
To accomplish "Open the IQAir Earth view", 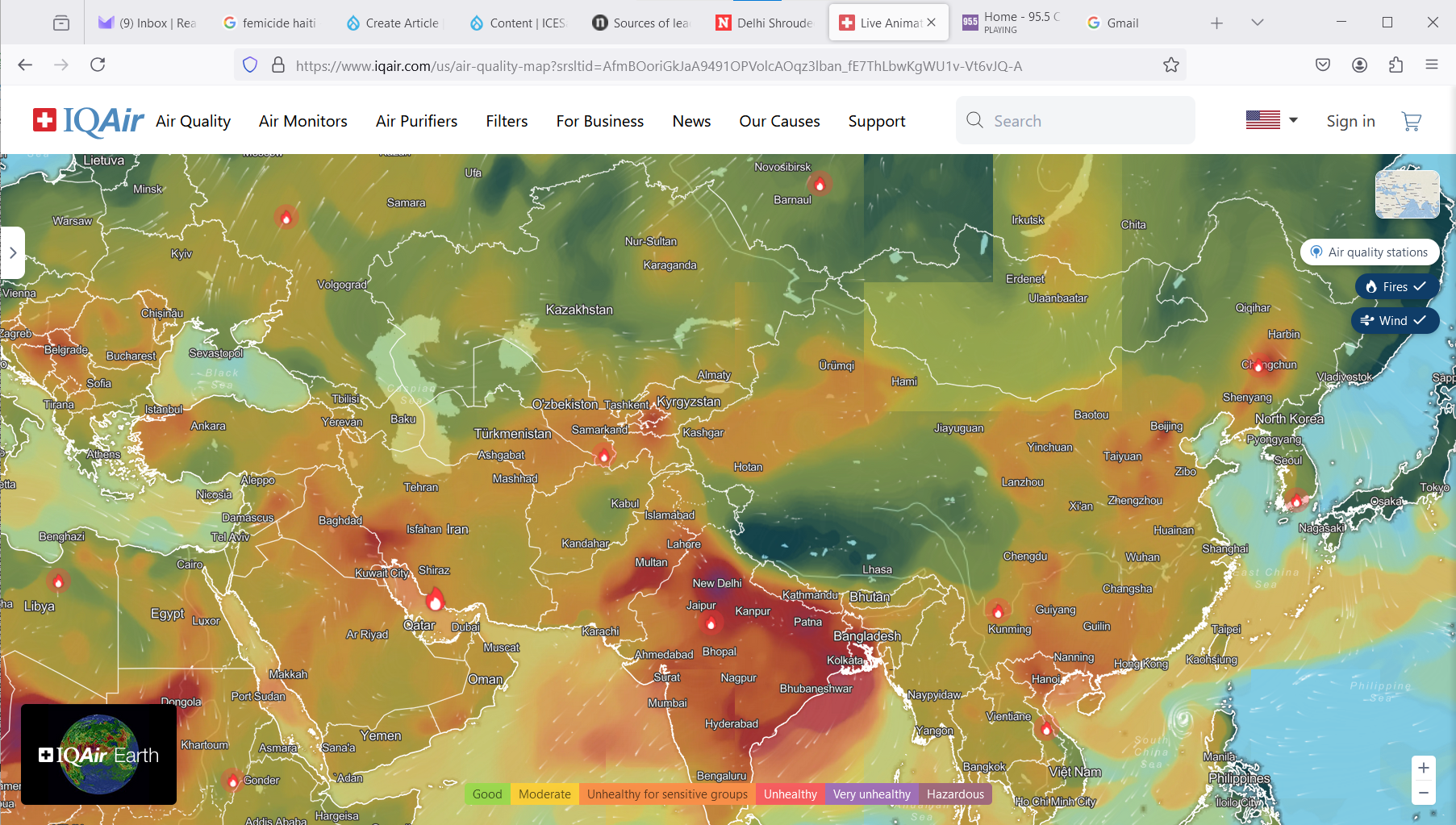I will click(x=98, y=754).
